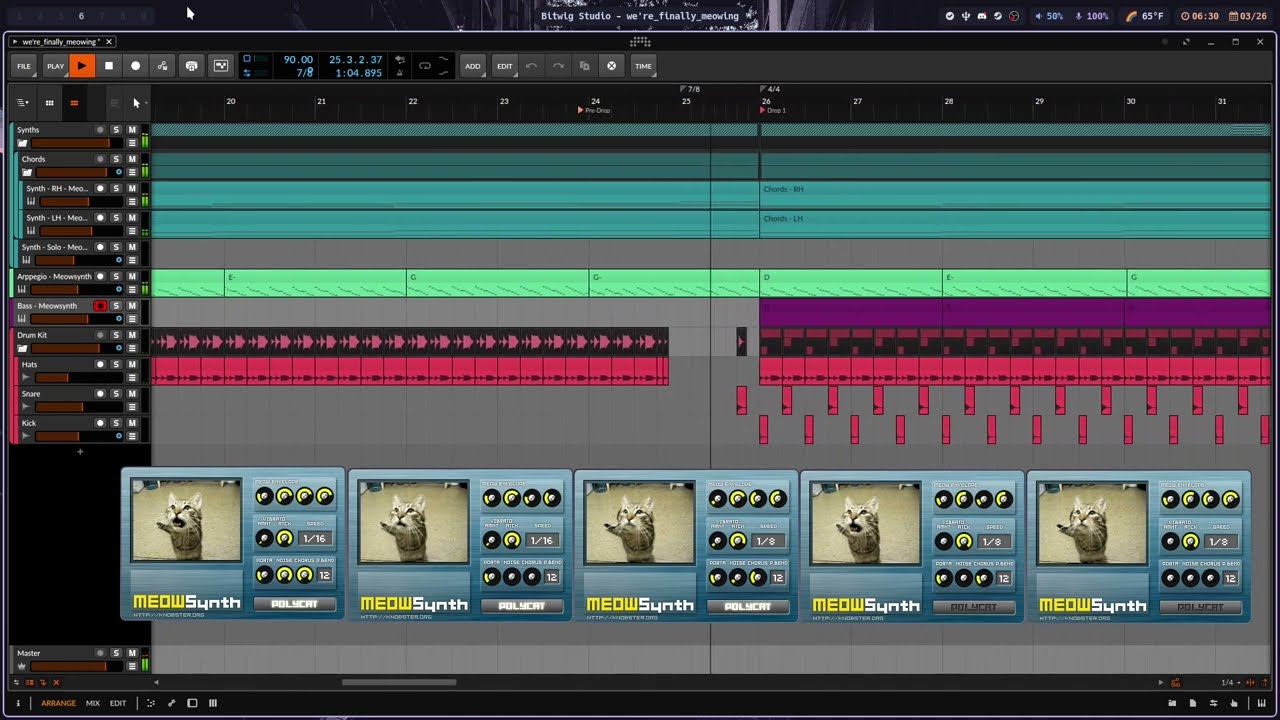Click the Pre-Drop cue marker
The image size is (1280, 720).
coord(594,110)
